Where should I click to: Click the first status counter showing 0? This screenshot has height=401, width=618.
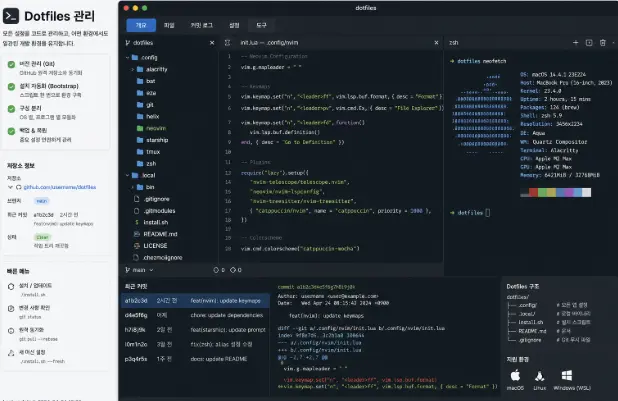[x=219, y=270]
